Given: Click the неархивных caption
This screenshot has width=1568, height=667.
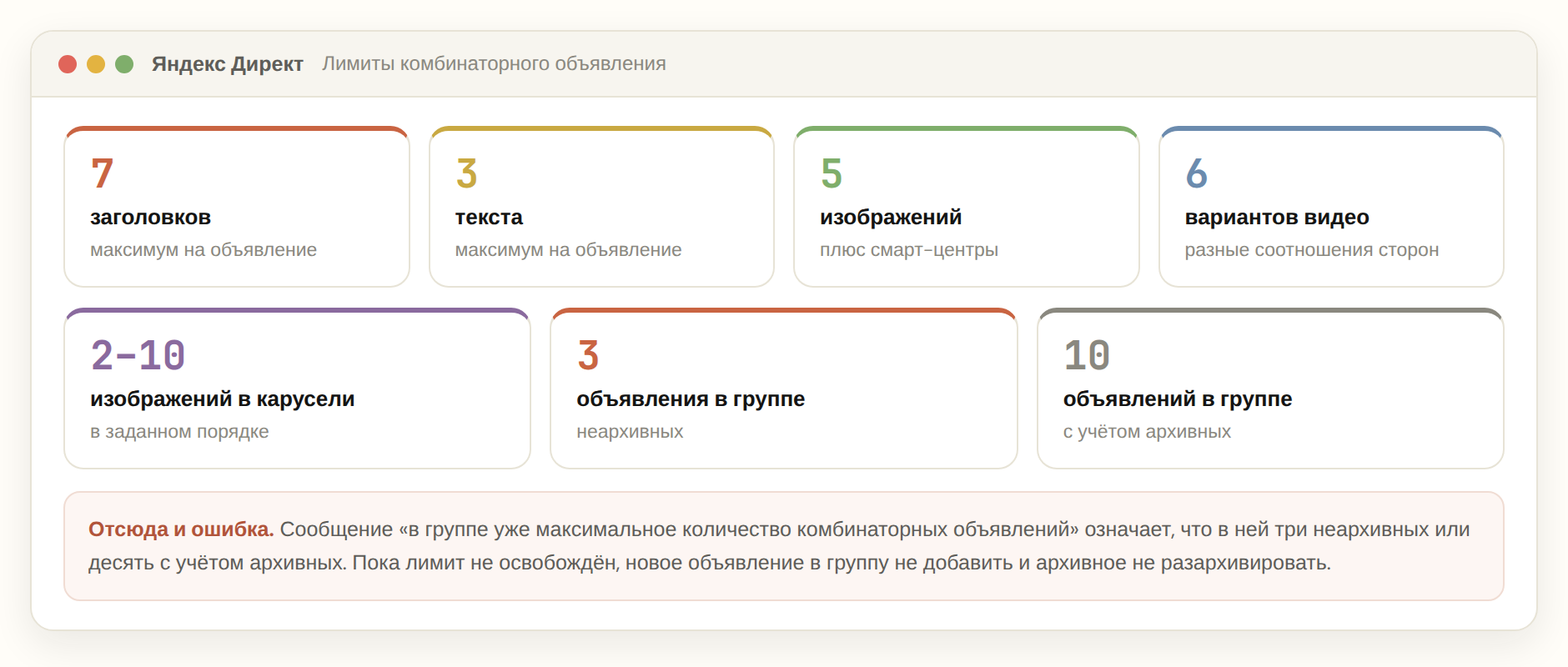Looking at the screenshot, I should [630, 432].
